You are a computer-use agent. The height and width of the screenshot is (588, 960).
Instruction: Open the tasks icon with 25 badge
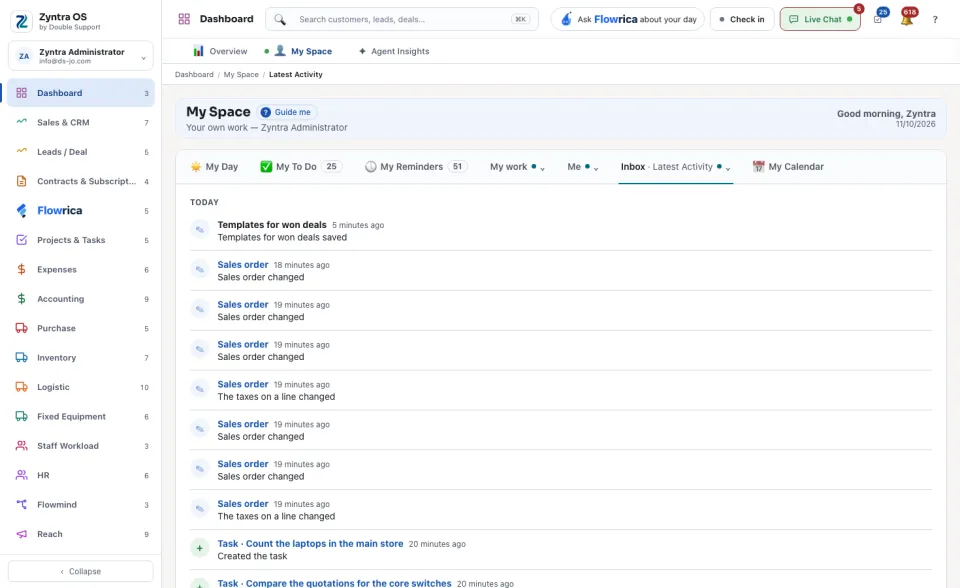(x=879, y=18)
